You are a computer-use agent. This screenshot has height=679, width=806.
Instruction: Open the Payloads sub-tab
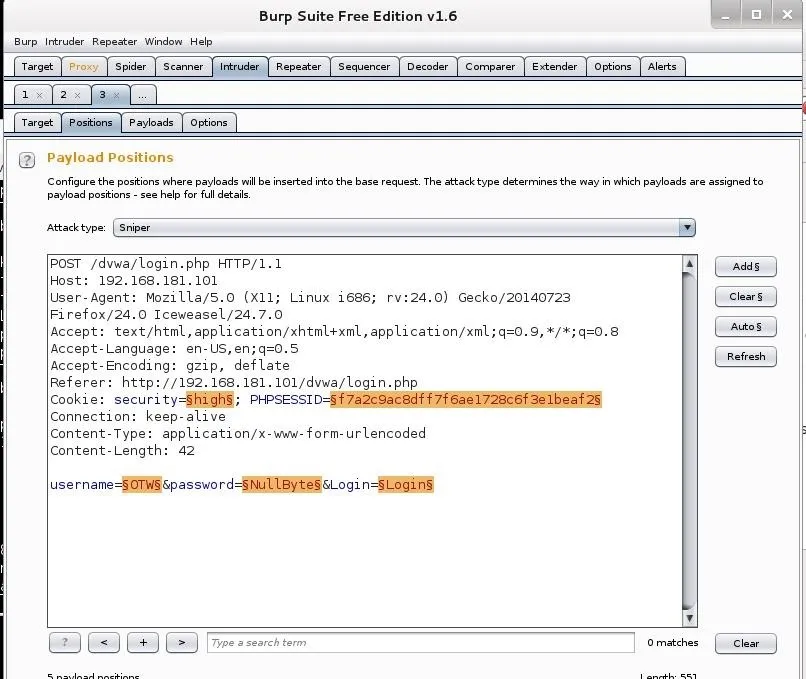(151, 122)
